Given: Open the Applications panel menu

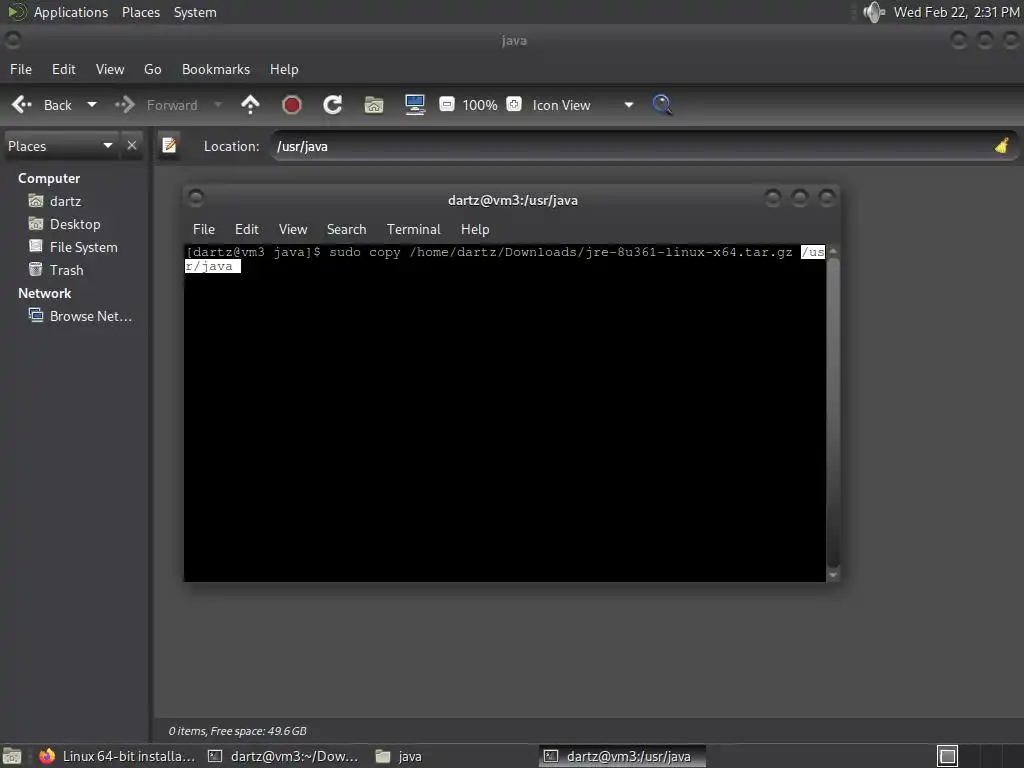Looking at the screenshot, I should (71, 12).
